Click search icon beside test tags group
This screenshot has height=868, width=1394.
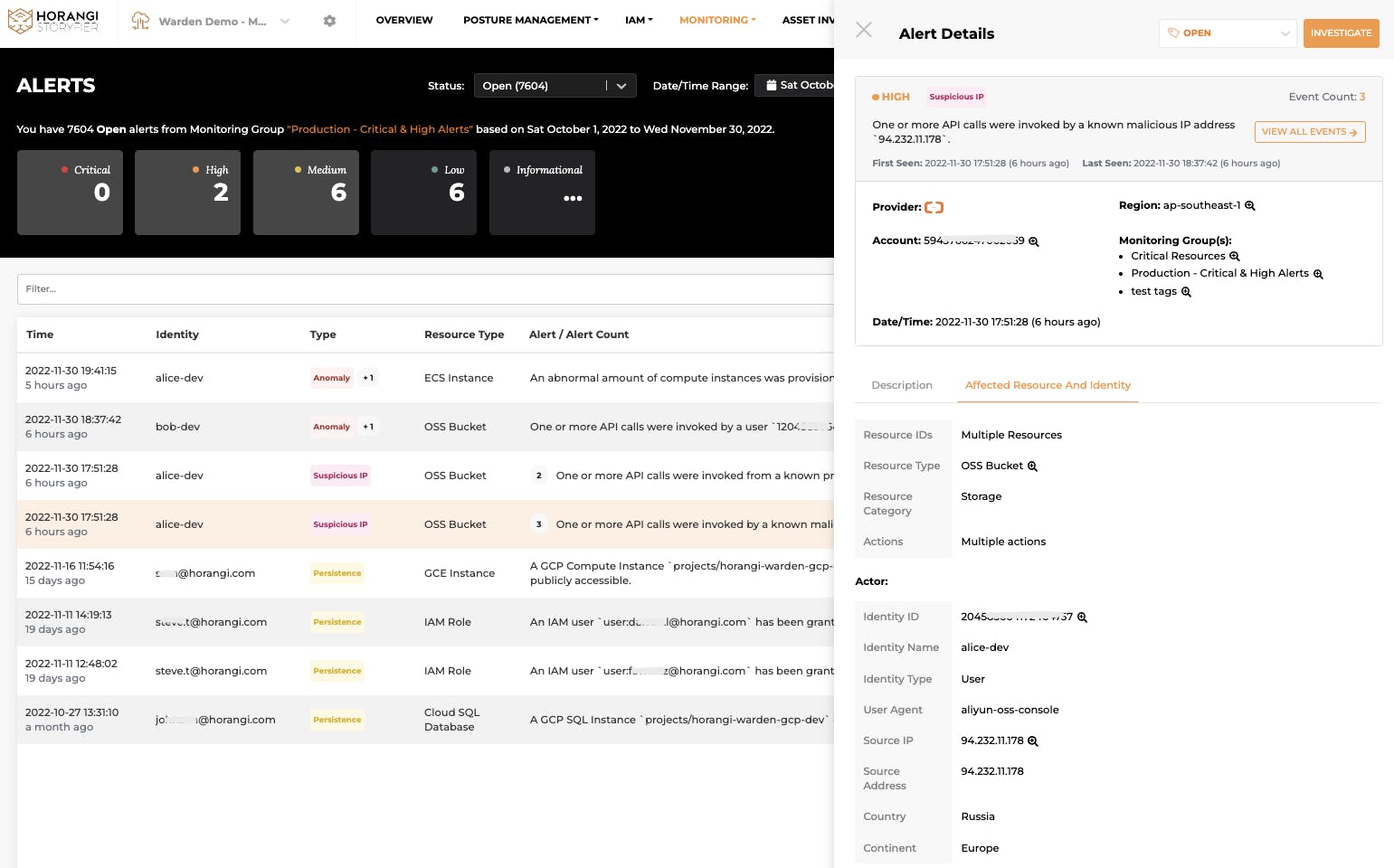(1186, 292)
